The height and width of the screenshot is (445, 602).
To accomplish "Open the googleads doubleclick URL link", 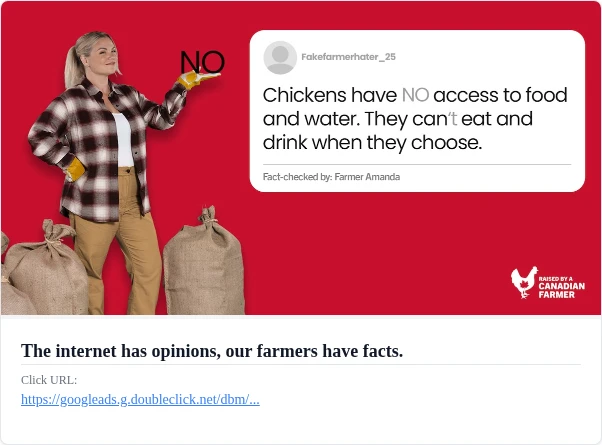I will click(x=140, y=399).
